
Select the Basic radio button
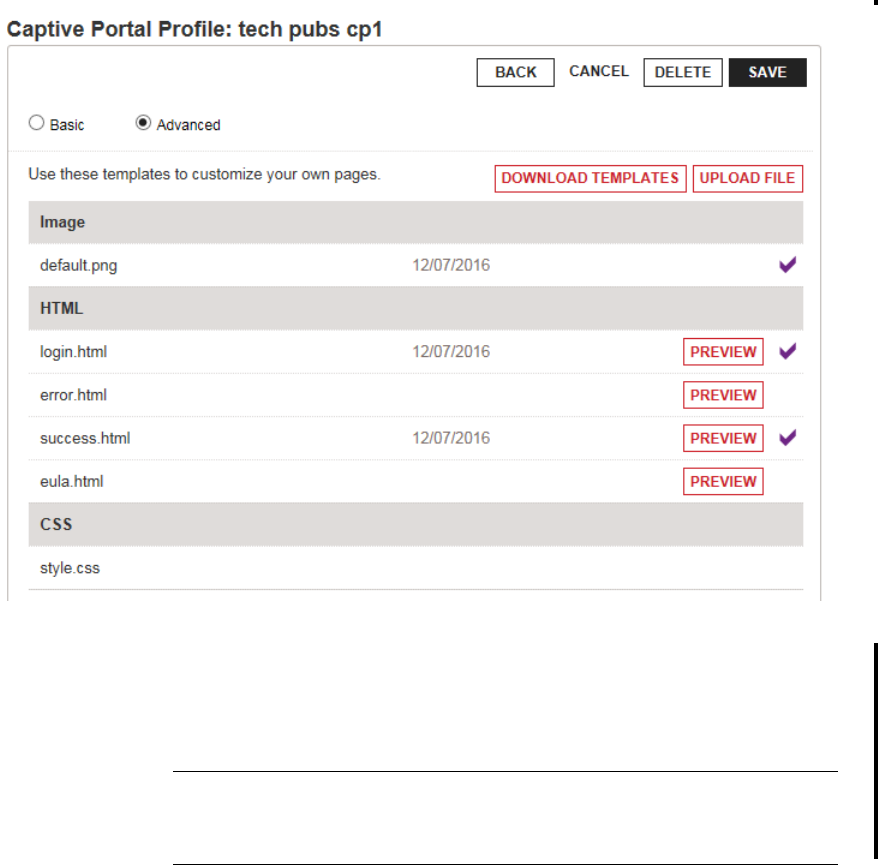click(x=37, y=124)
